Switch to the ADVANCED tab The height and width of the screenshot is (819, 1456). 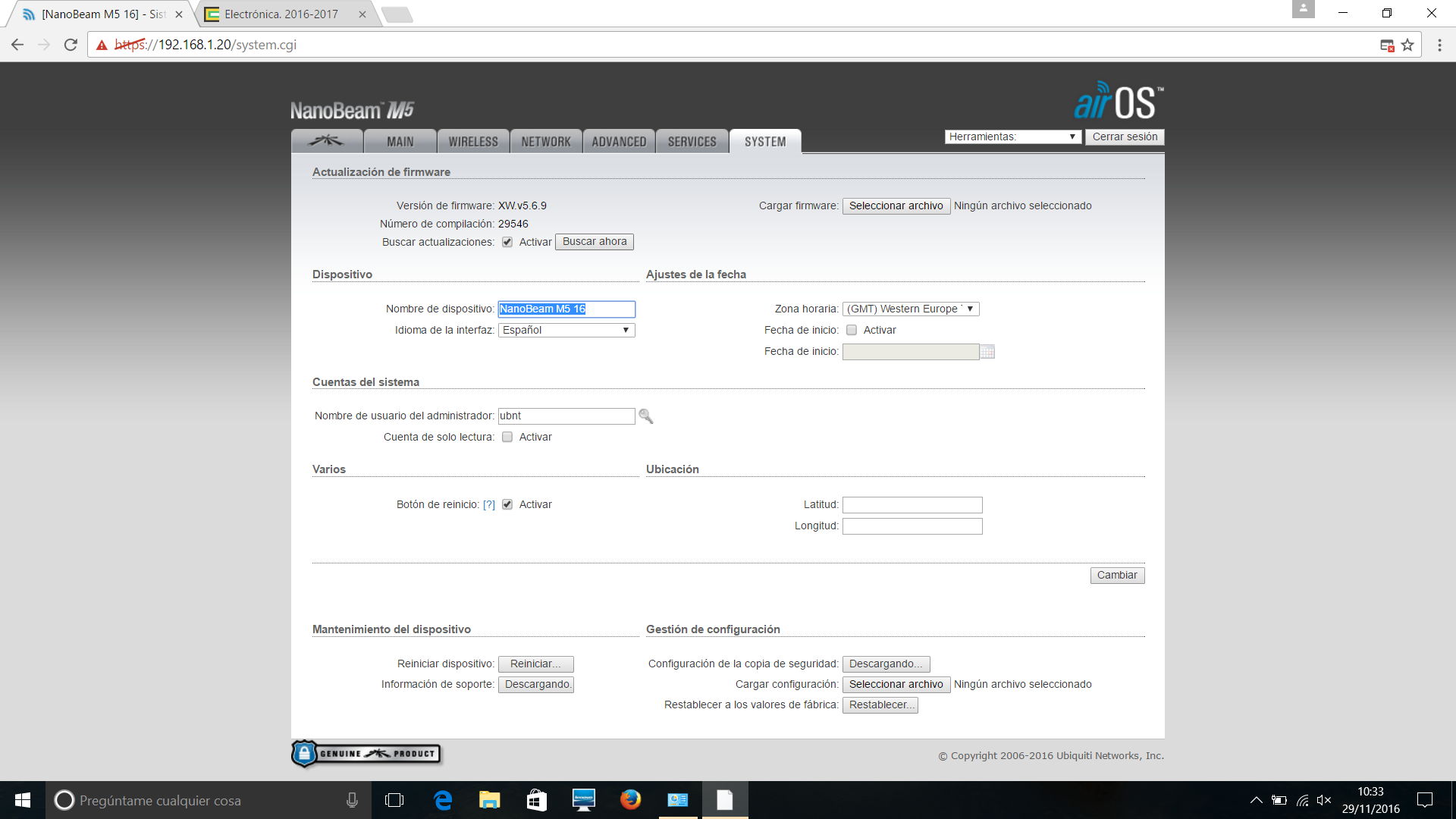619,142
